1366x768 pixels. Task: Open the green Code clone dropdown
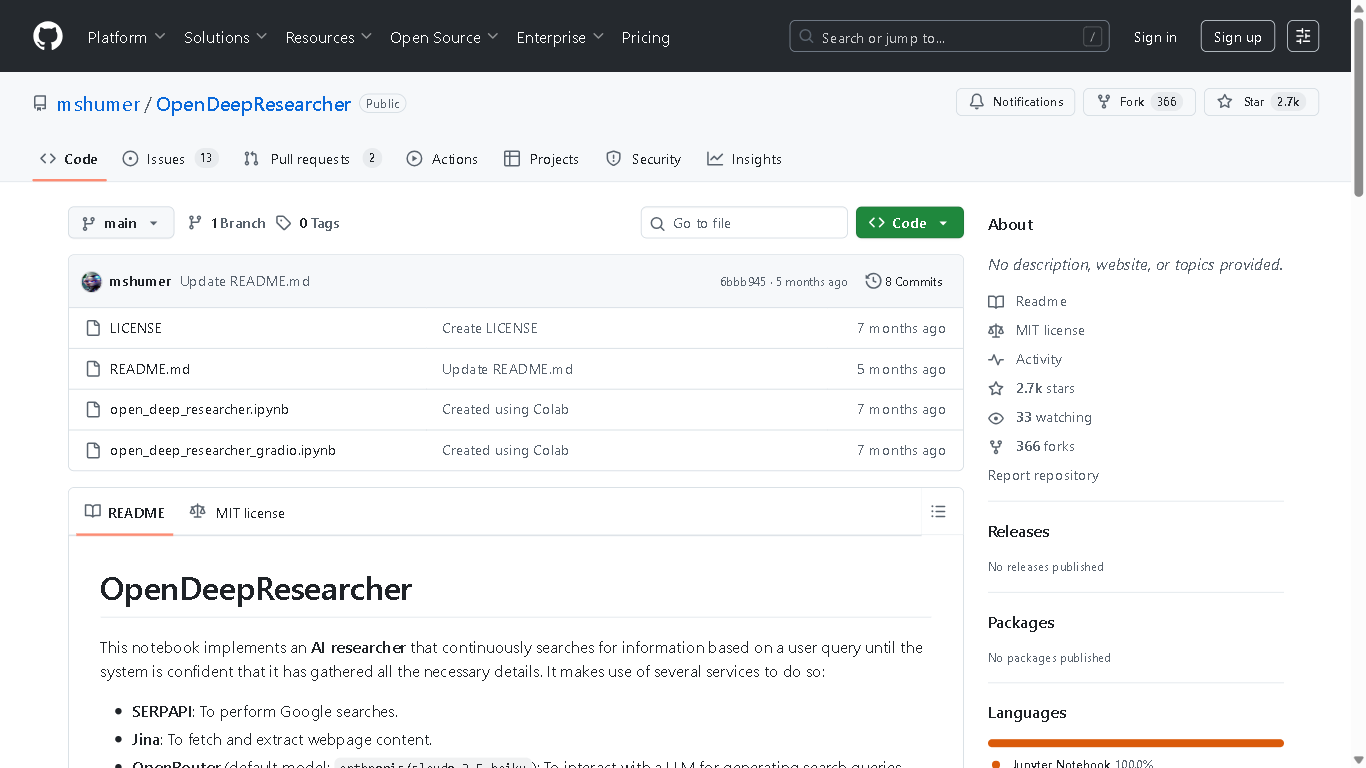pos(909,223)
